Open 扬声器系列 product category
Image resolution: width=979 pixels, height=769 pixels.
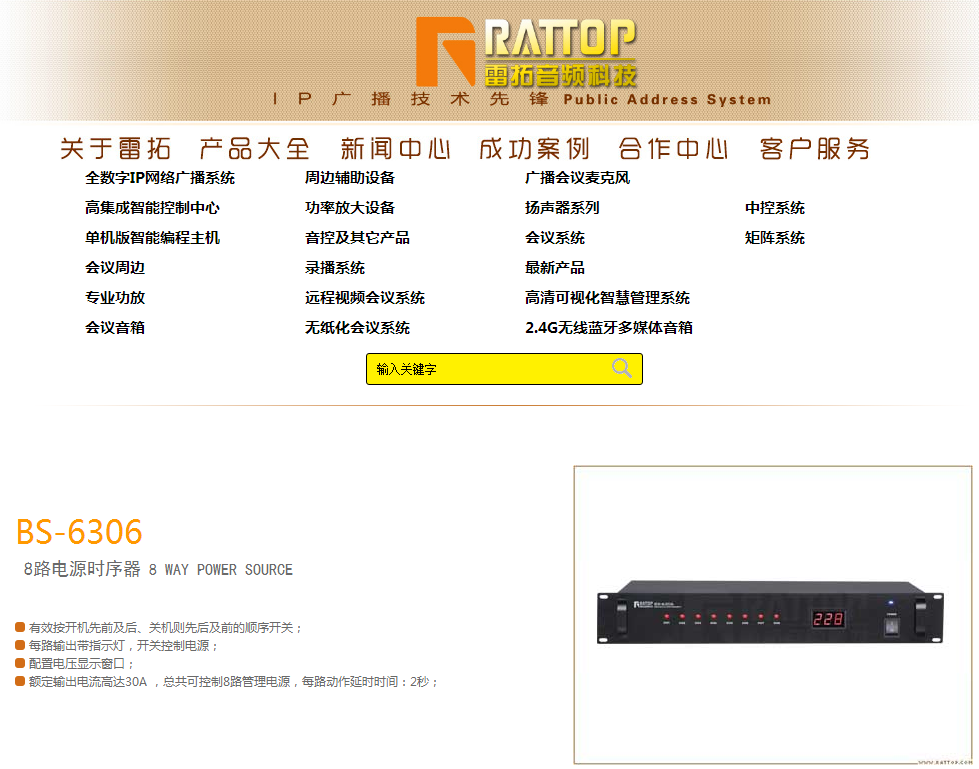562,208
